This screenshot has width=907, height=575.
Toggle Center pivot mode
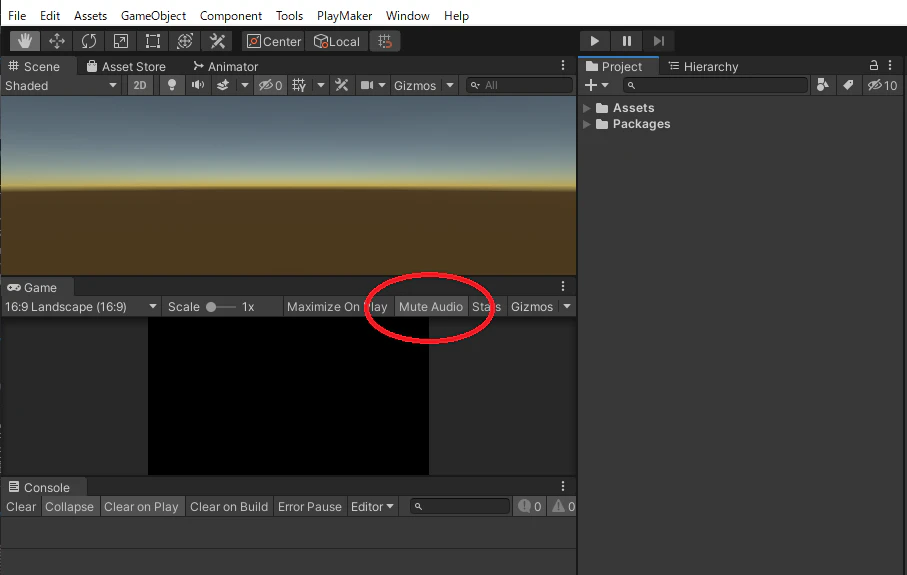(274, 41)
